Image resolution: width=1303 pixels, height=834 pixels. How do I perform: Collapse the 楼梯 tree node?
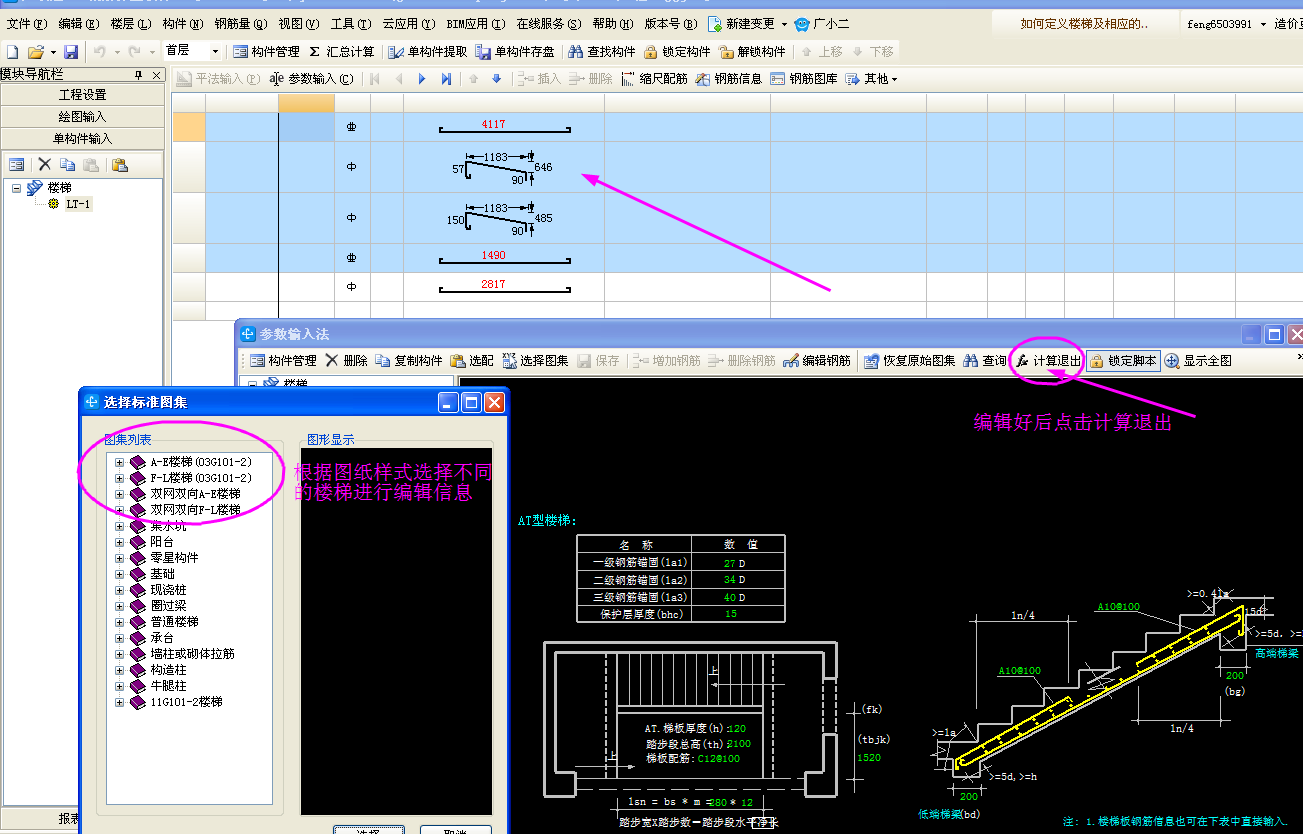click(16, 188)
